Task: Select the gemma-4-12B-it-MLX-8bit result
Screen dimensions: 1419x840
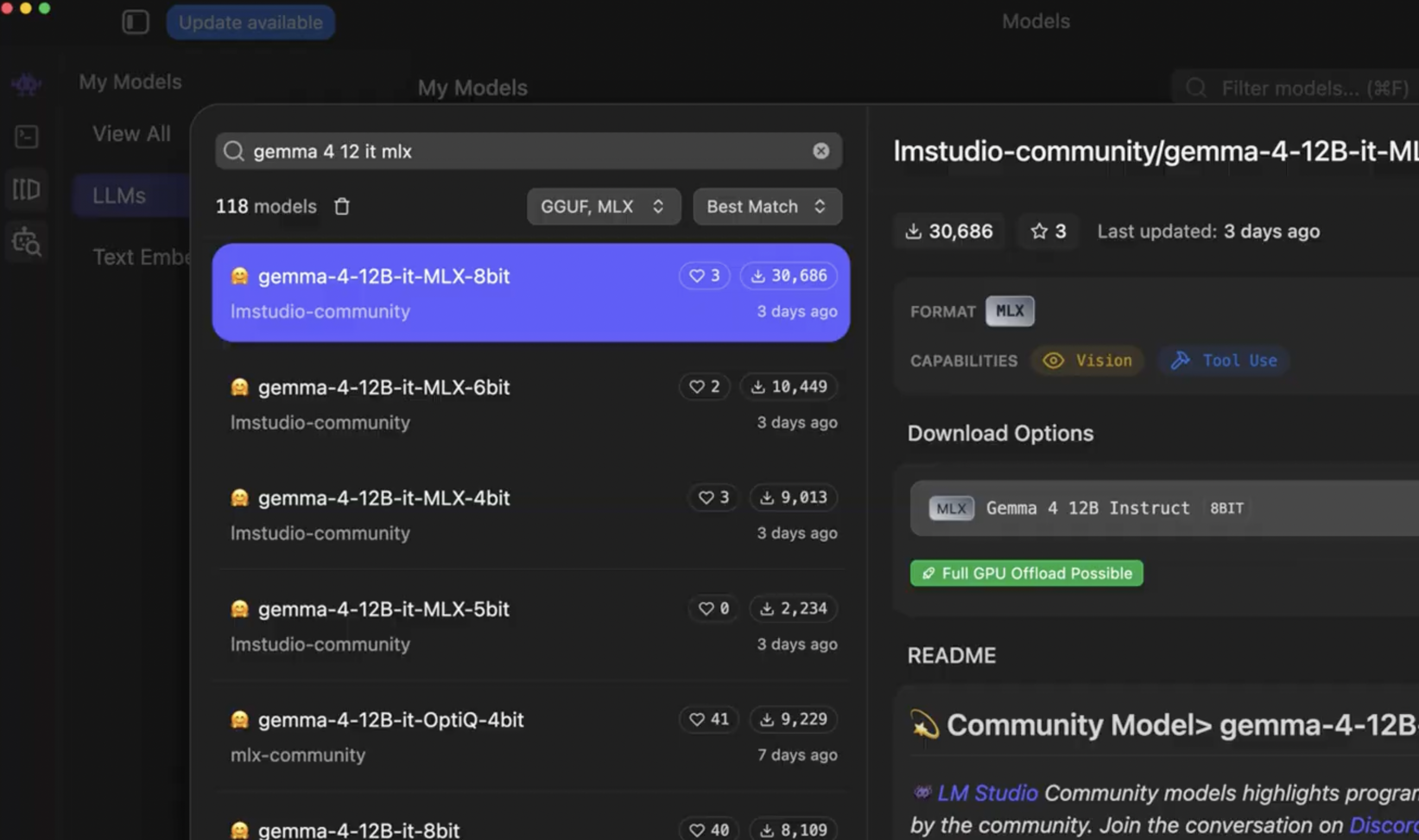Action: pos(530,292)
